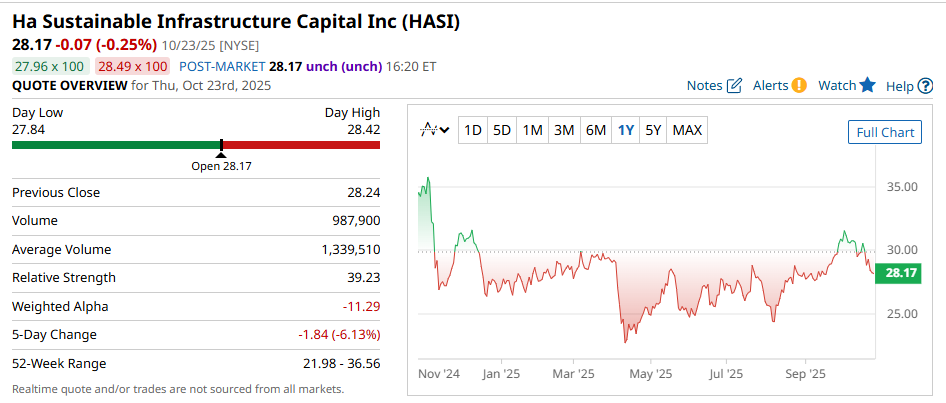Show MAX historical chart range
946x403 pixels.
pyautogui.click(x=687, y=130)
